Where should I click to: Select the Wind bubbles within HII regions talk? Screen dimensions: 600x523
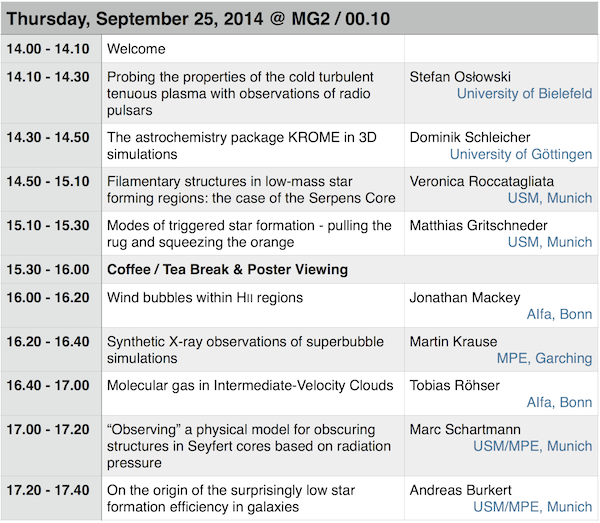(x=205, y=298)
